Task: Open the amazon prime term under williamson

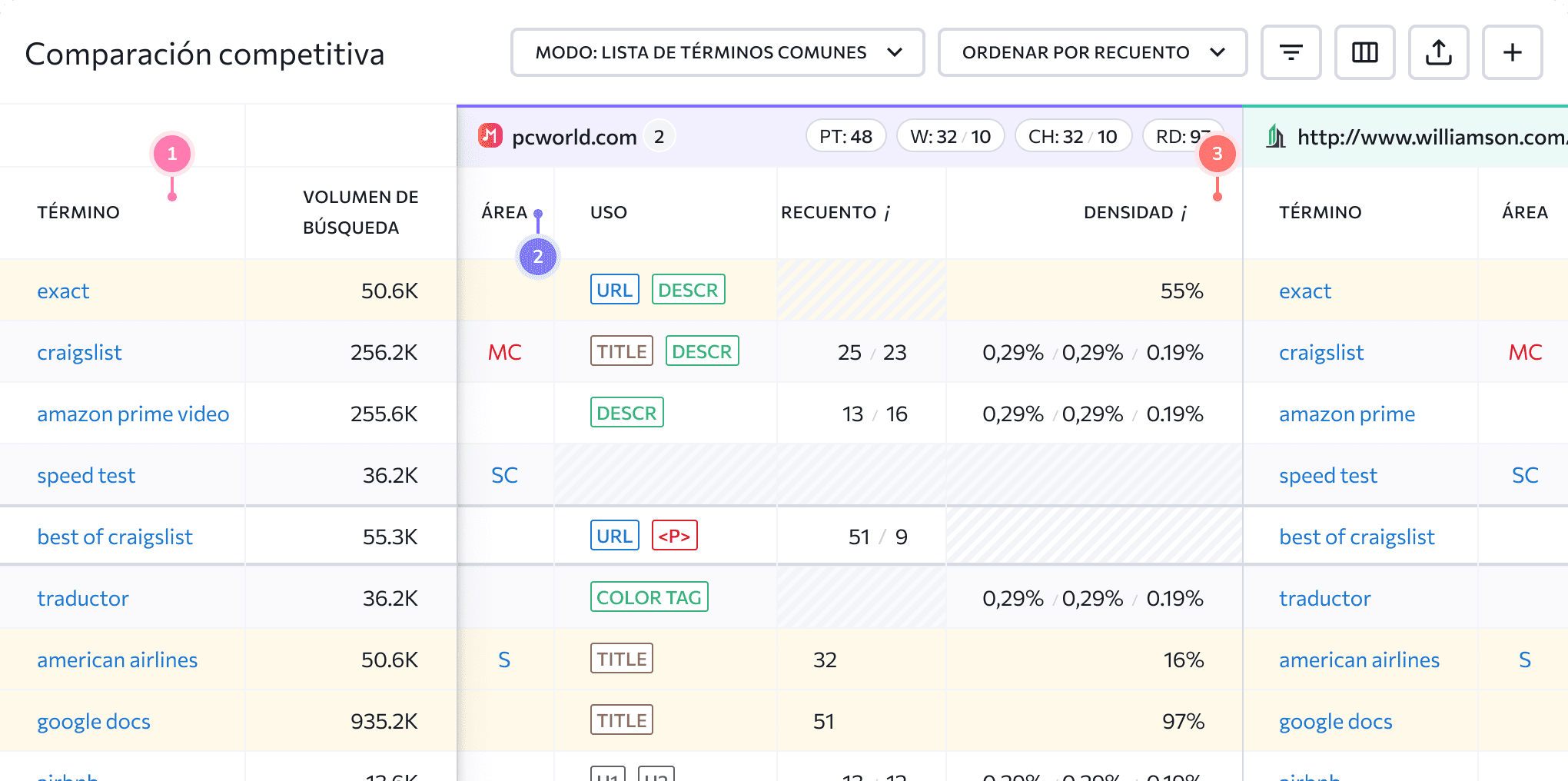Action: coord(1347,414)
